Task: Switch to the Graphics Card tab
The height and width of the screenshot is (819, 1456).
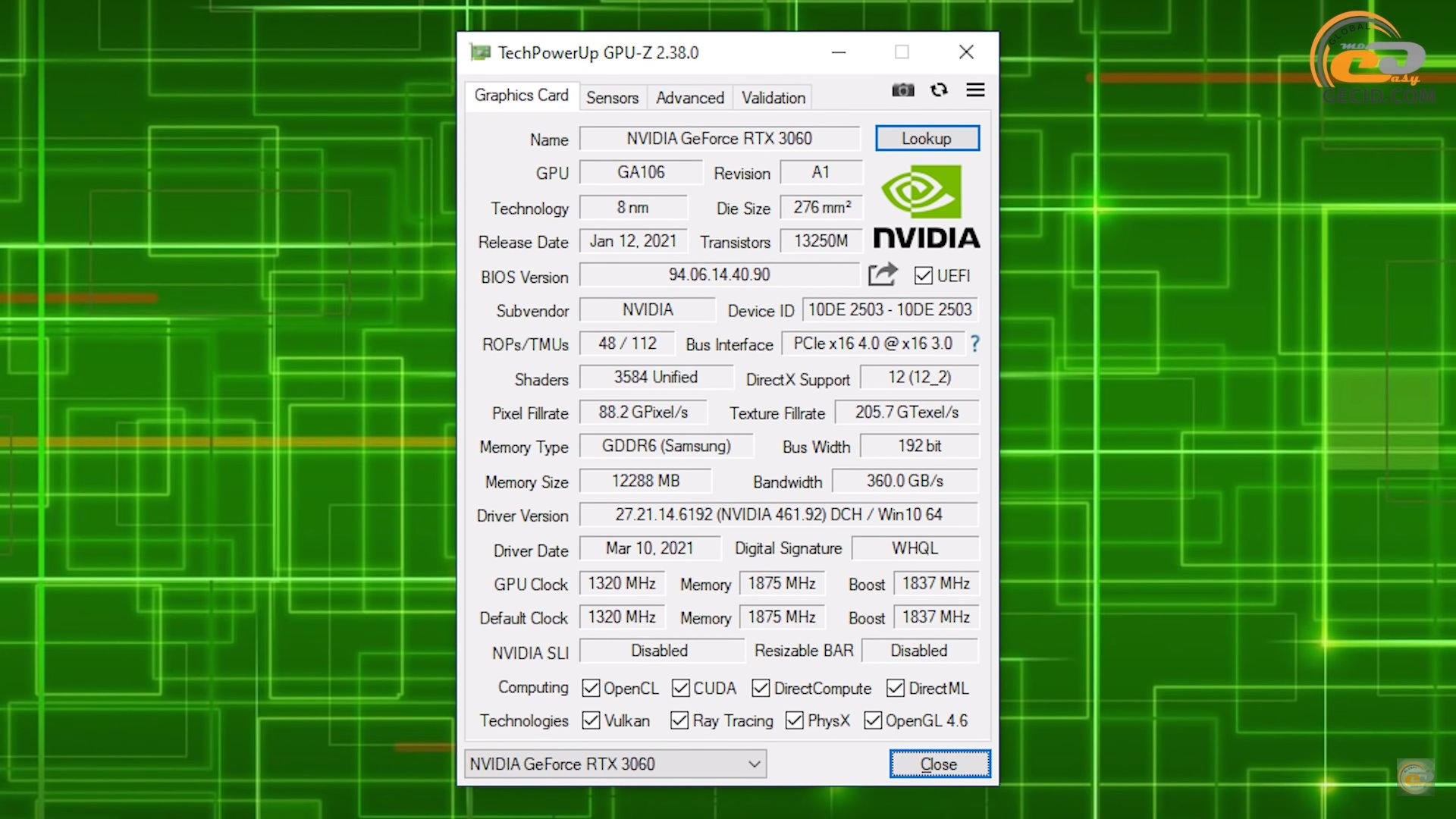Action: coord(522,96)
